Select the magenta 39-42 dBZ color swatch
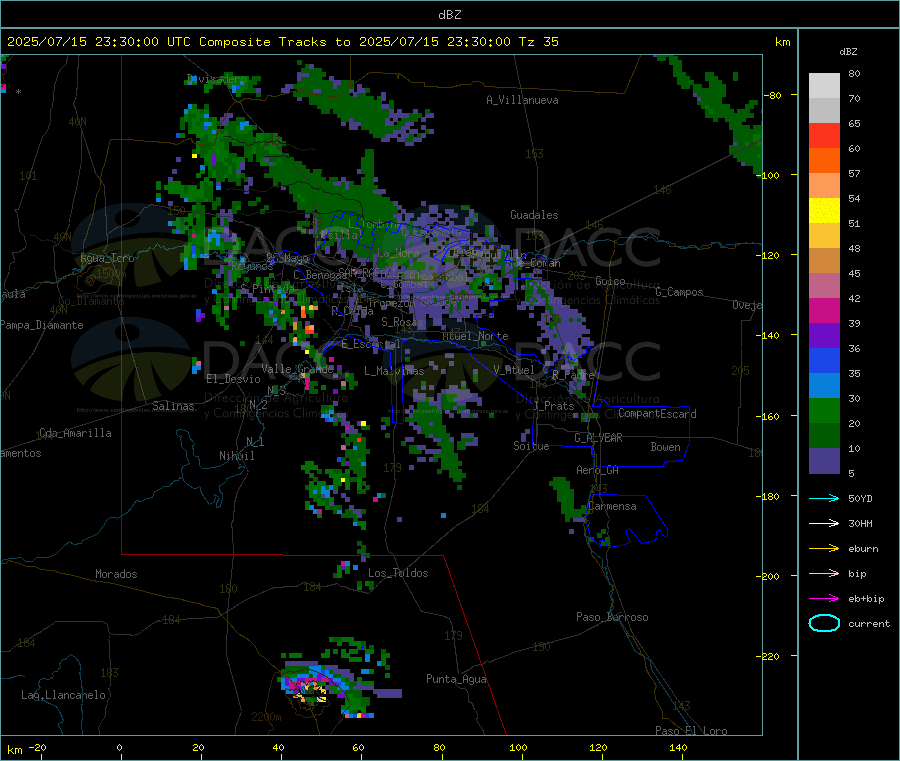Viewport: 900px width, 761px height. tap(824, 310)
